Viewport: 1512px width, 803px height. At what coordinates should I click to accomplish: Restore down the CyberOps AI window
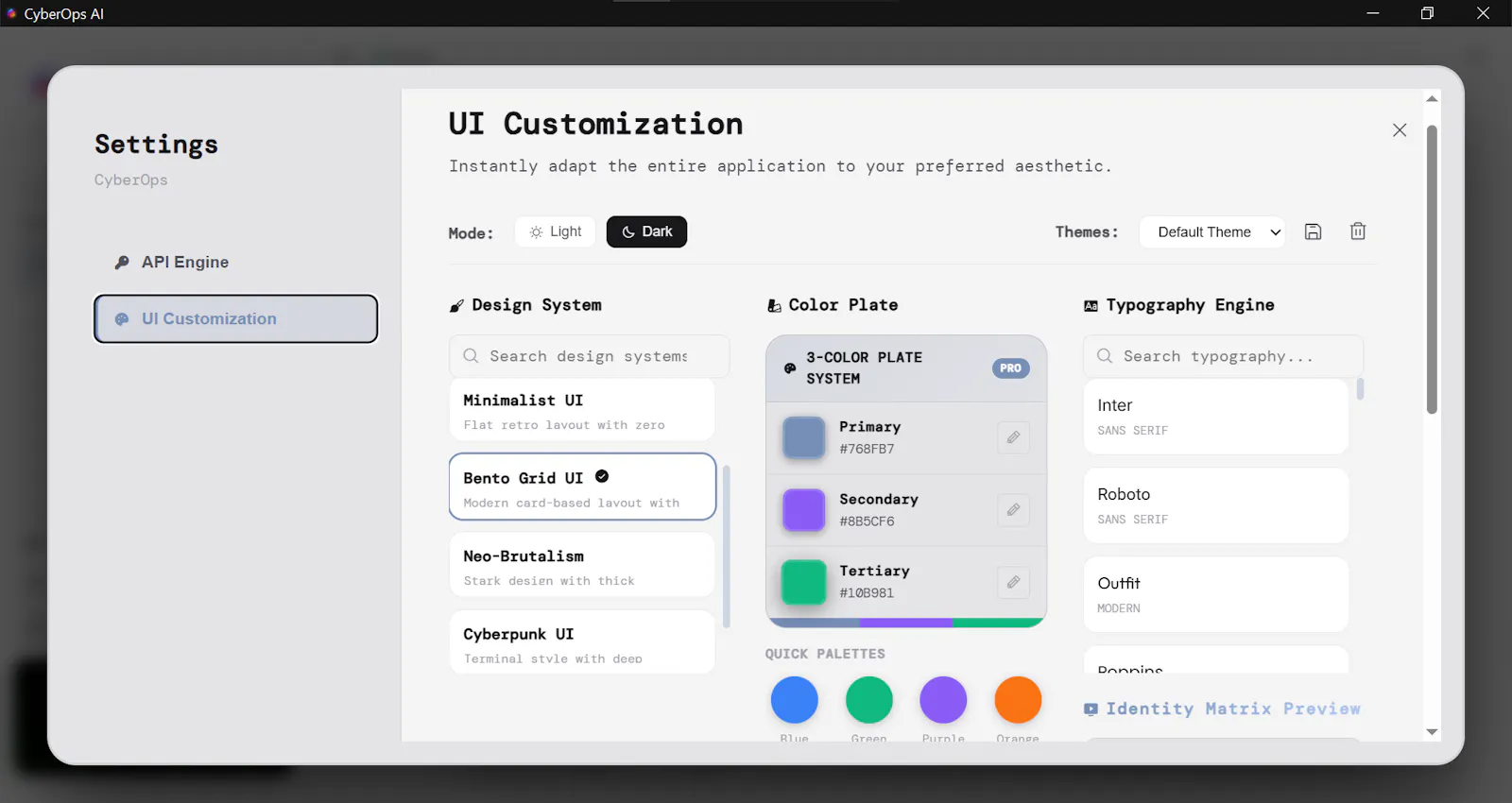1428,13
